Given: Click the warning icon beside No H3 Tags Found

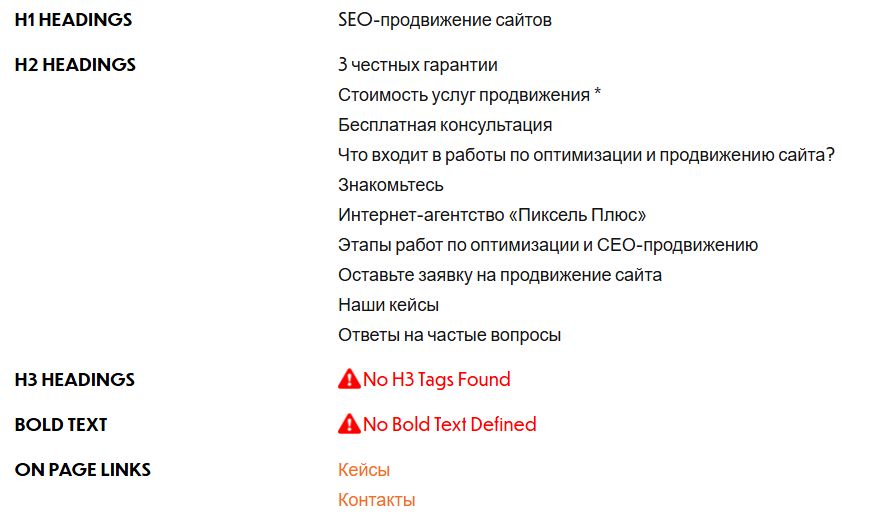Looking at the screenshot, I should pos(349,379).
